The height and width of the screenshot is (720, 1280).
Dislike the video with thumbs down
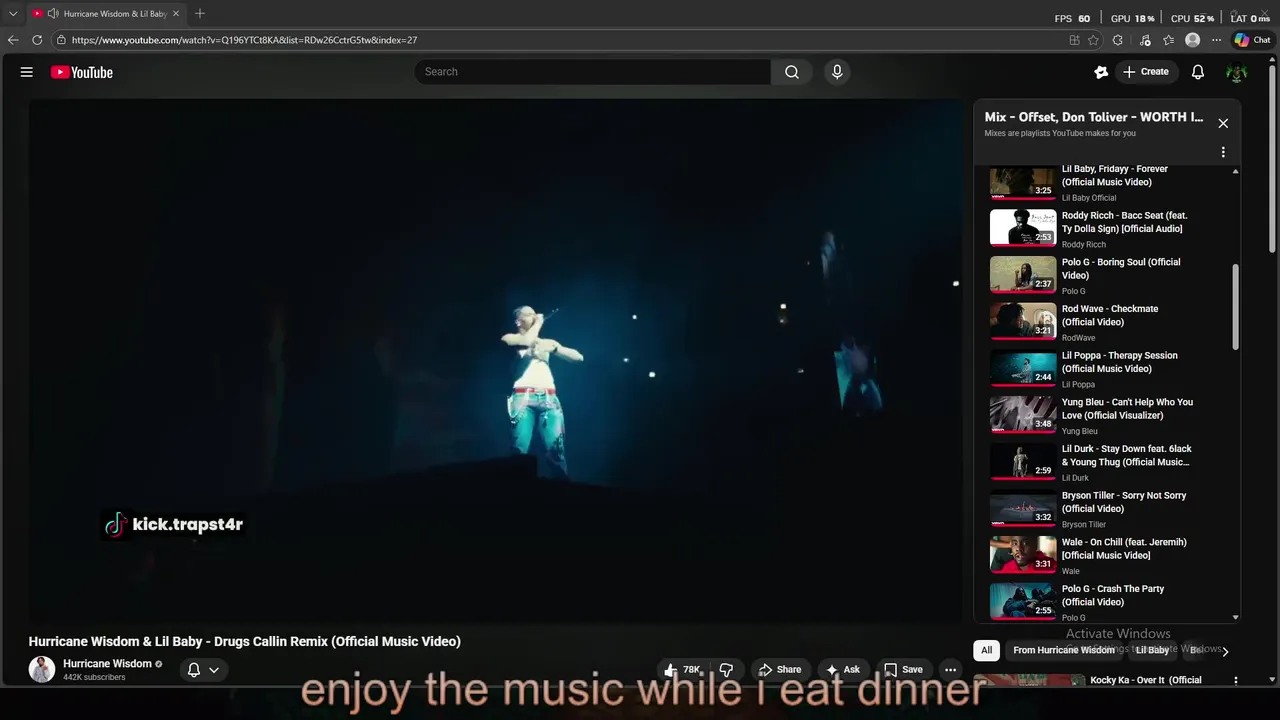click(x=727, y=670)
